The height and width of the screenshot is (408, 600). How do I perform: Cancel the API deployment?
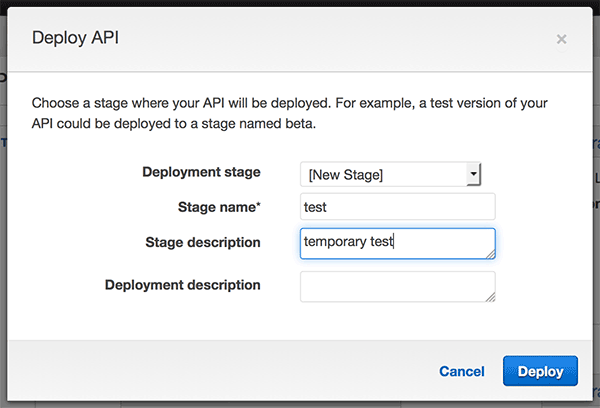tap(462, 371)
